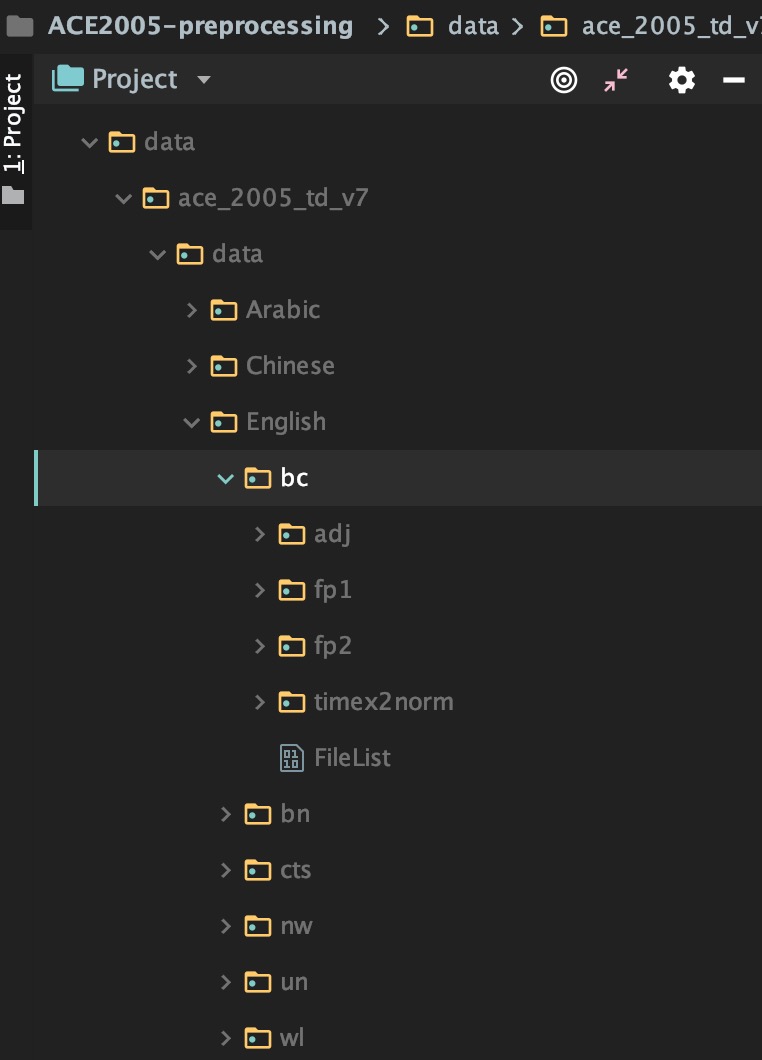Viewport: 762px width, 1060px height.
Task: Click the Arabic folder icon
Action: point(222,310)
